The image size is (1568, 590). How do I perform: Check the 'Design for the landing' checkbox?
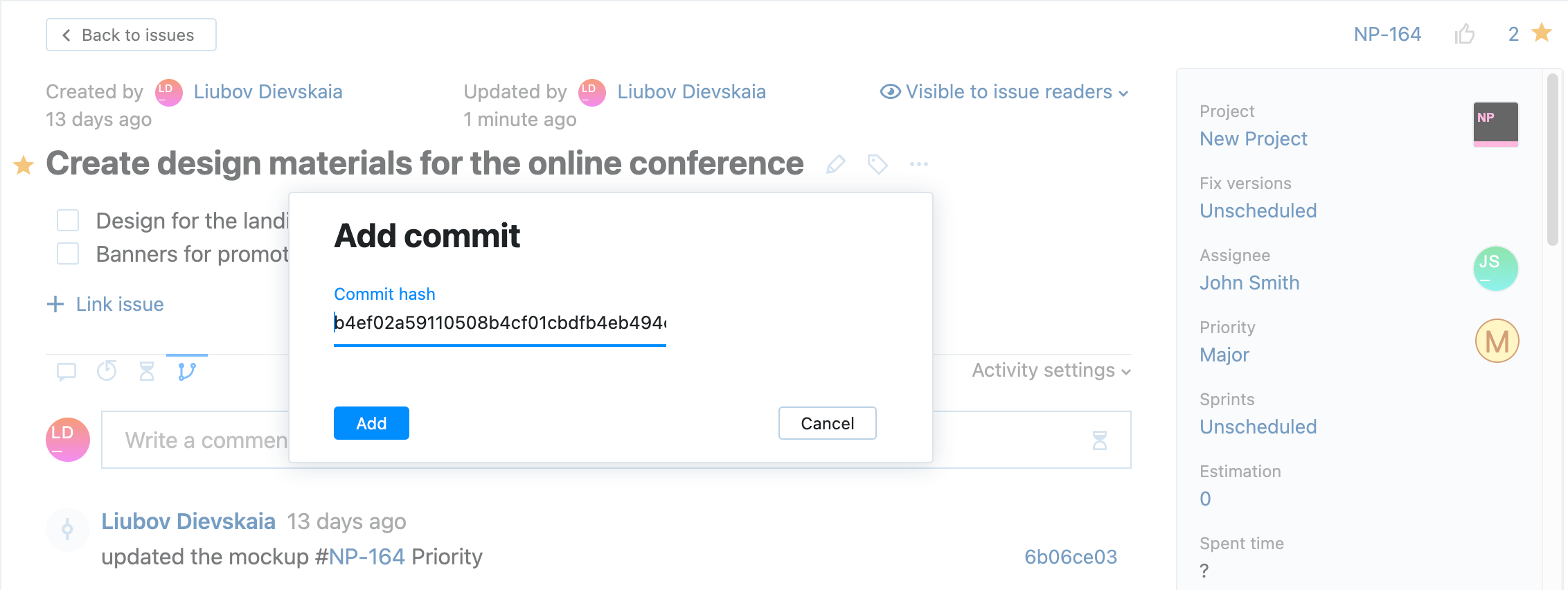(68, 220)
